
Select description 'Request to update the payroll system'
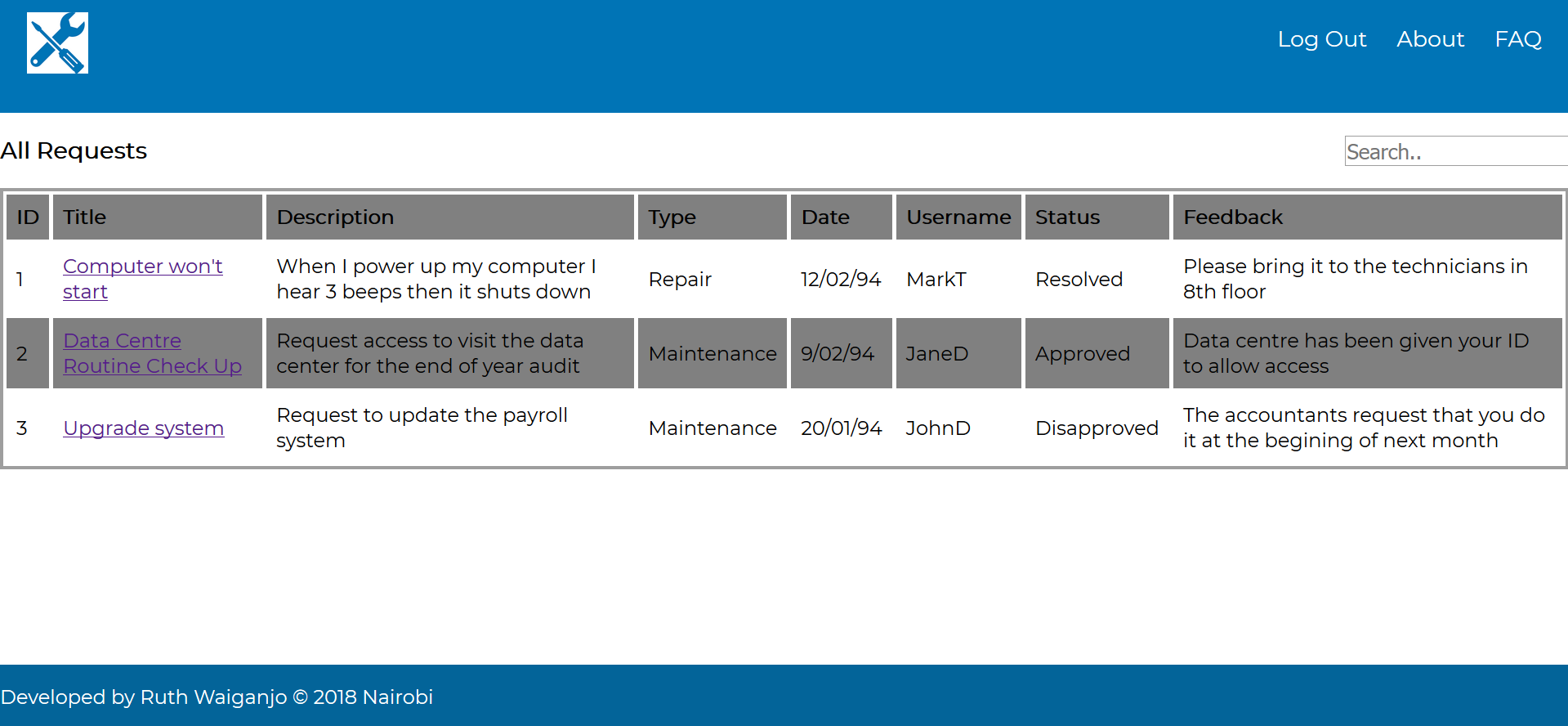click(422, 428)
